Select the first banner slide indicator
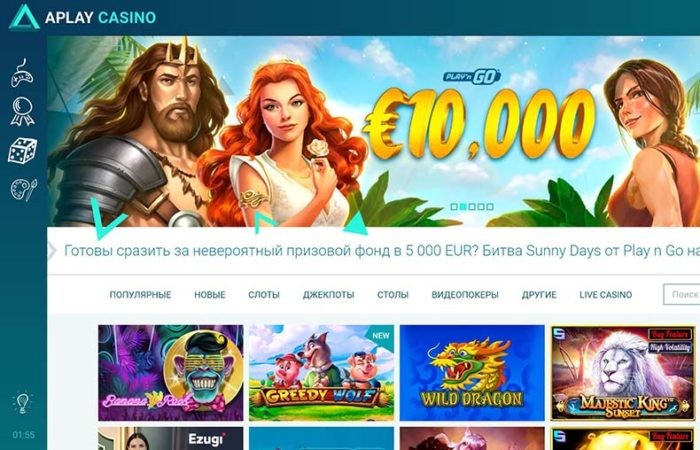Image resolution: width=700 pixels, height=450 pixels. point(454,207)
